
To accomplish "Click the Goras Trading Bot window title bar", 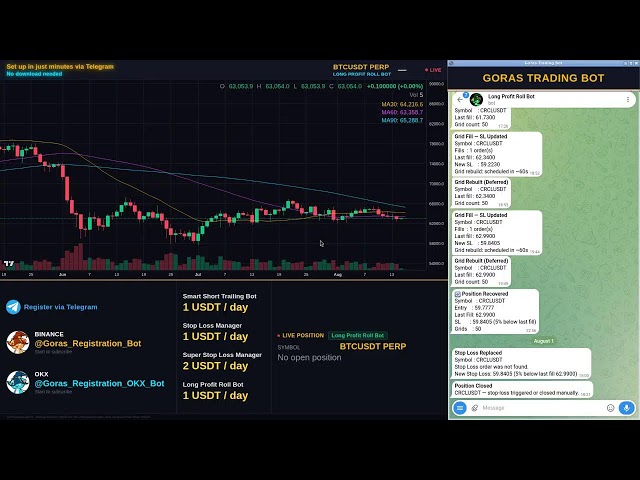I will tap(543, 63).
